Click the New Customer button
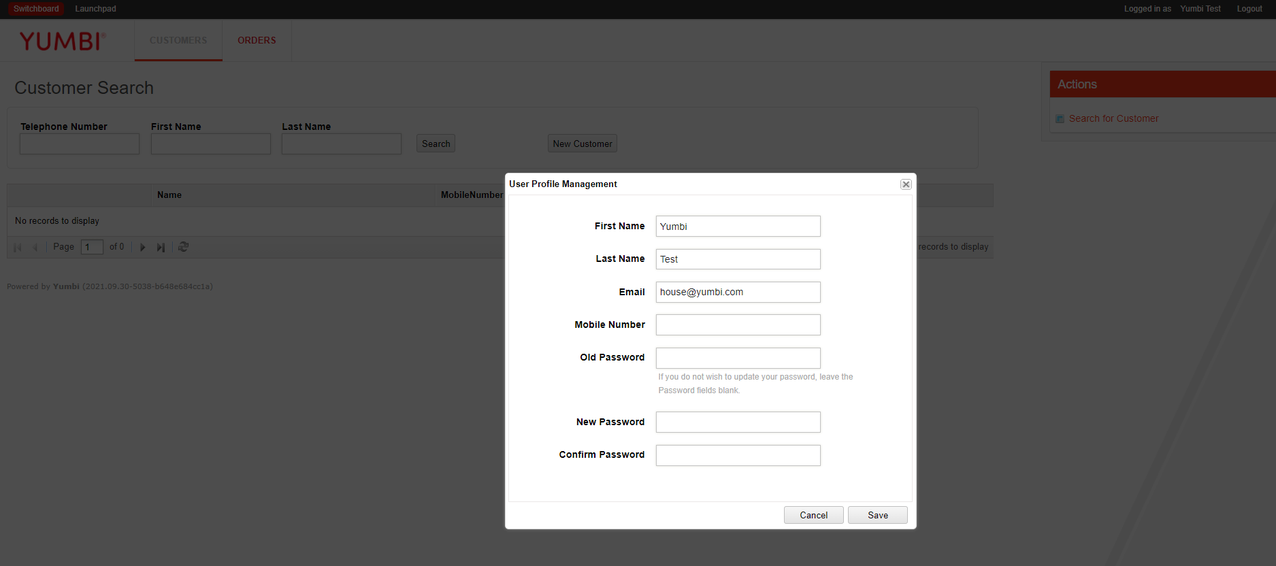 582,144
